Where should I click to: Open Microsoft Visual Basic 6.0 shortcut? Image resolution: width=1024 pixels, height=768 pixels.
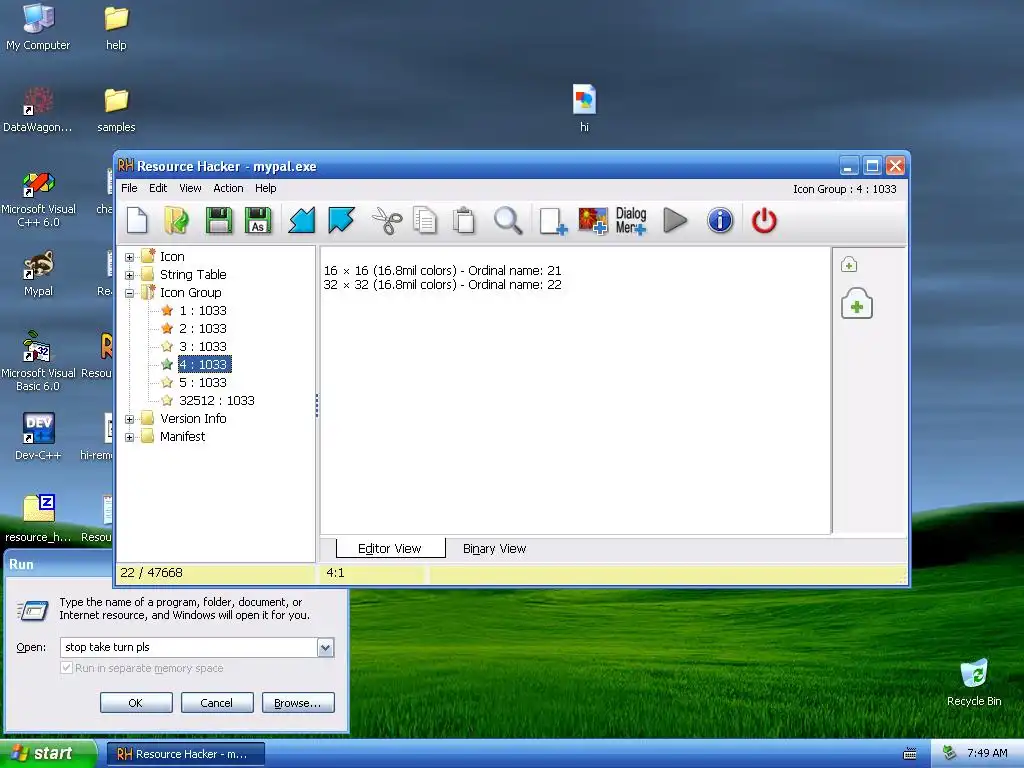pyautogui.click(x=38, y=360)
